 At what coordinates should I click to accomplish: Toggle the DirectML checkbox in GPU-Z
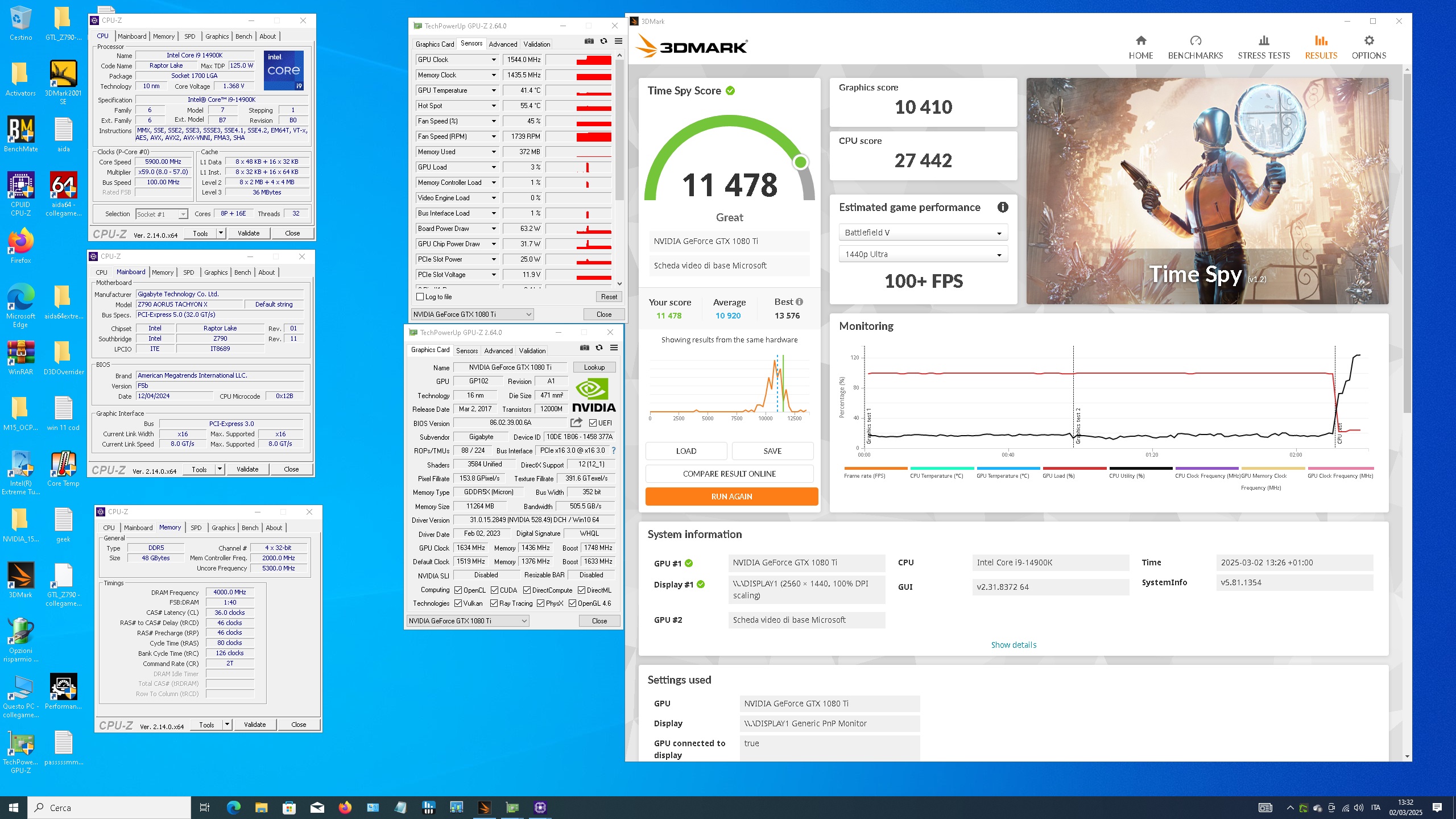[x=581, y=590]
